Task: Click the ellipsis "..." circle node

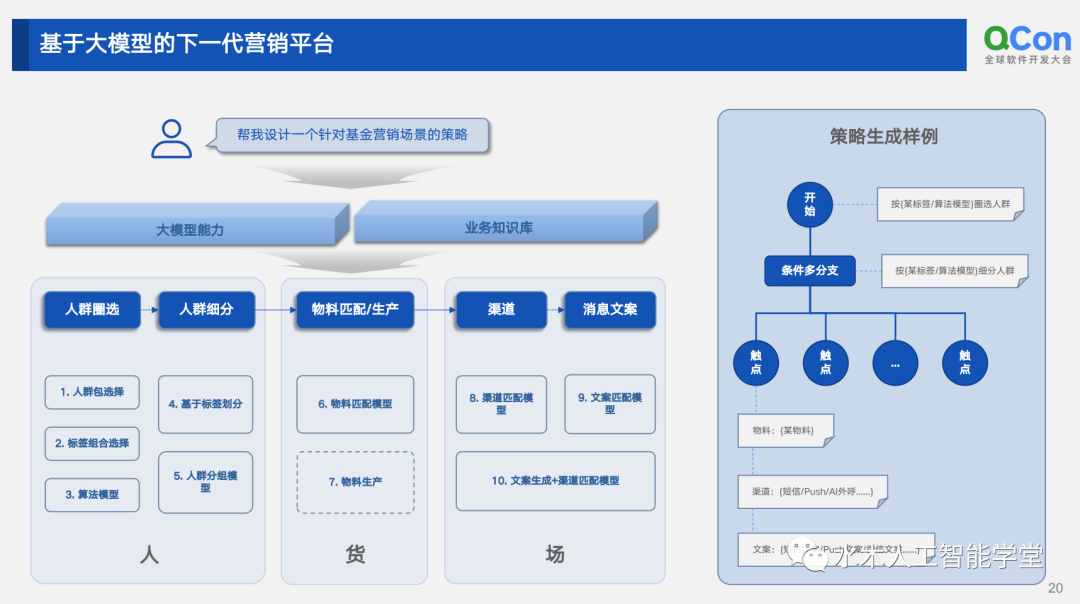Action: click(x=895, y=363)
